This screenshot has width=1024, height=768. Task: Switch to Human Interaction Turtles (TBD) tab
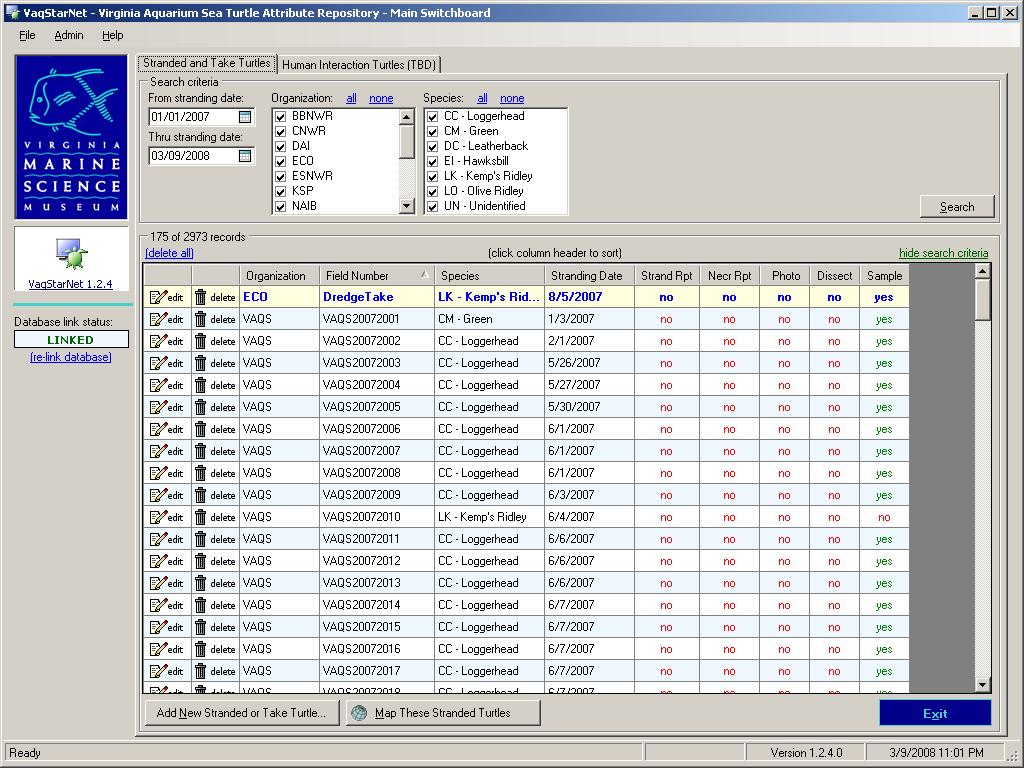tap(359, 65)
